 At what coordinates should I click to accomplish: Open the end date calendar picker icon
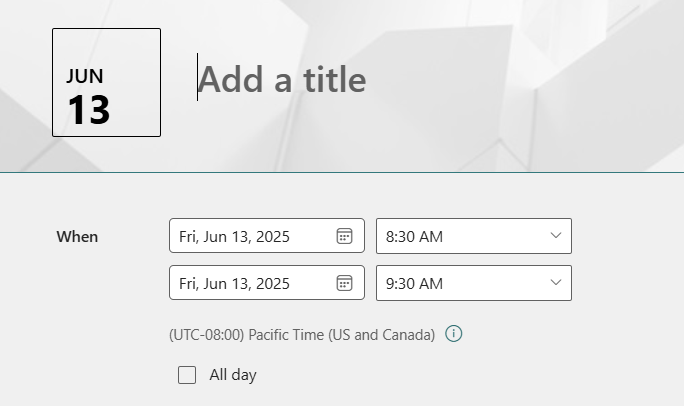tap(344, 283)
